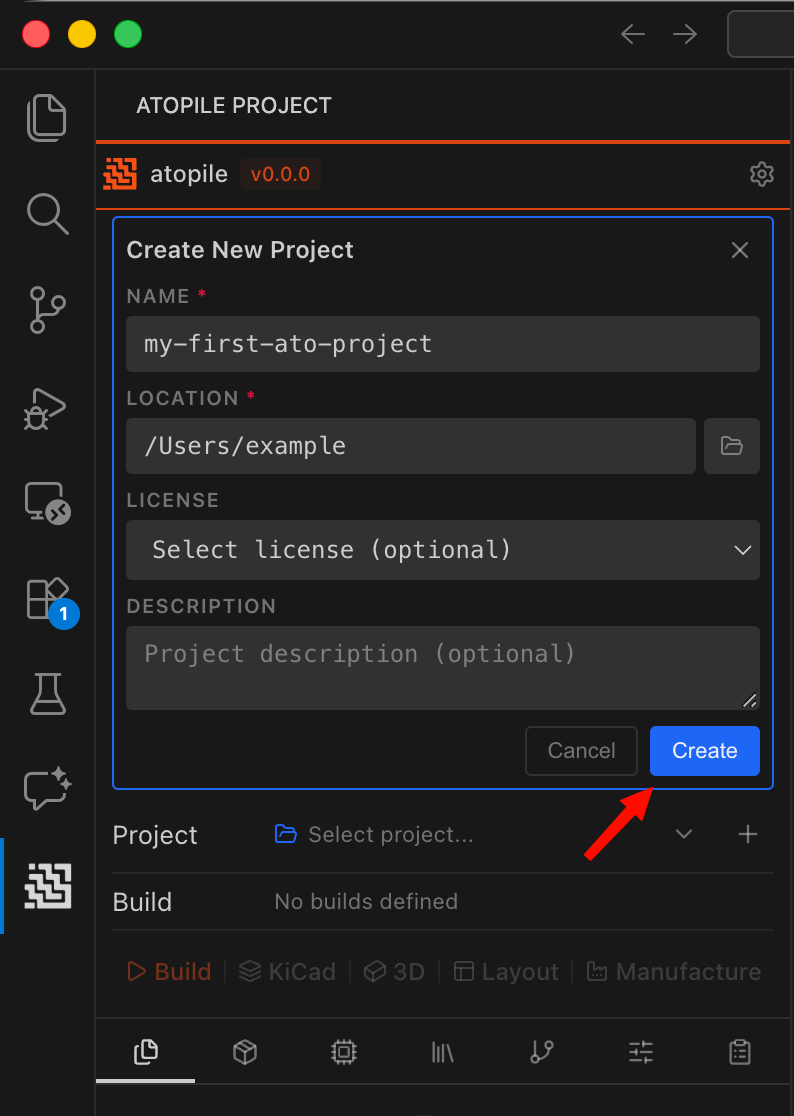794x1116 pixels.
Task: Open the Copilot Chat icon in sidebar
Action: point(47,789)
